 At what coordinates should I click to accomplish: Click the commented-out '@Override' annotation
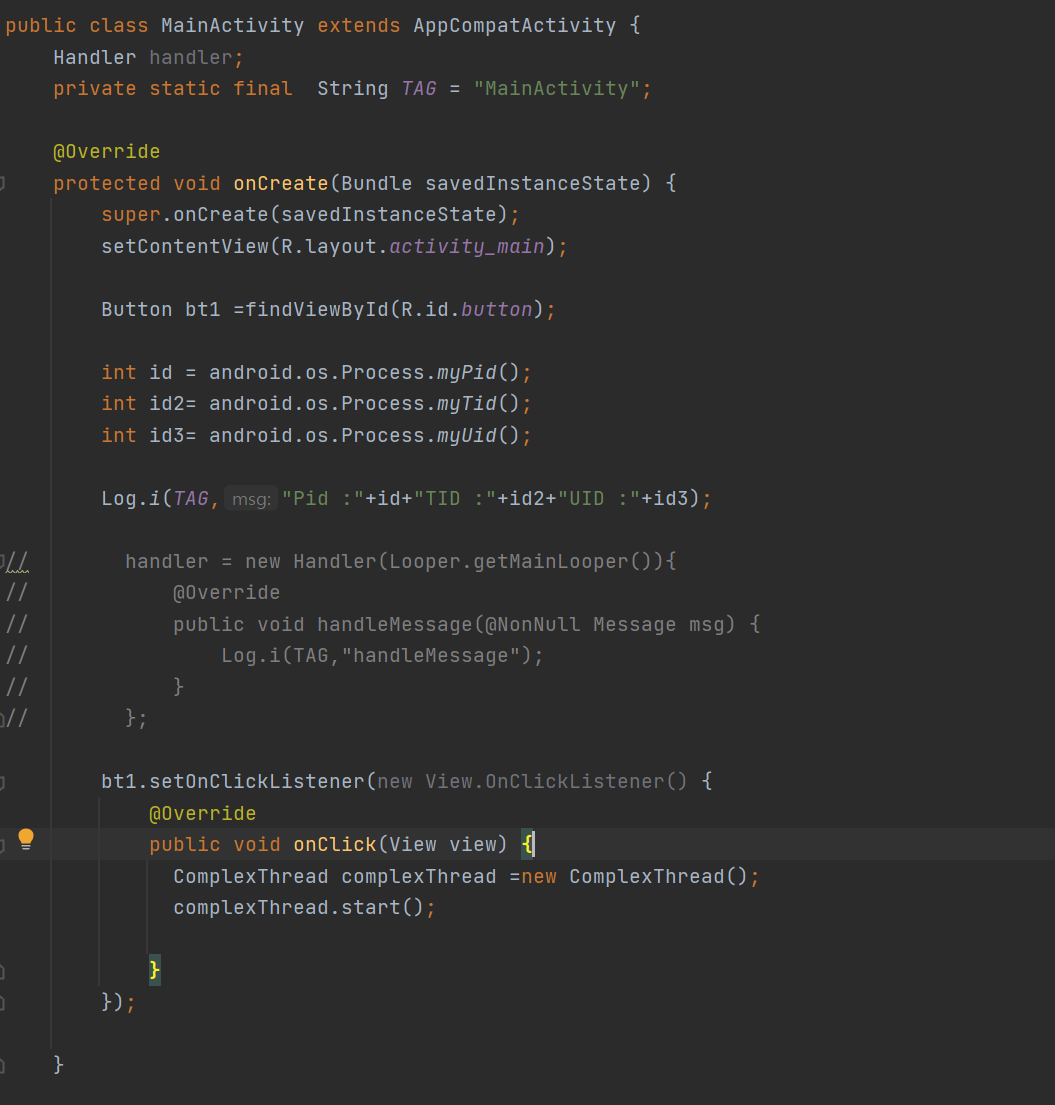tap(227, 593)
